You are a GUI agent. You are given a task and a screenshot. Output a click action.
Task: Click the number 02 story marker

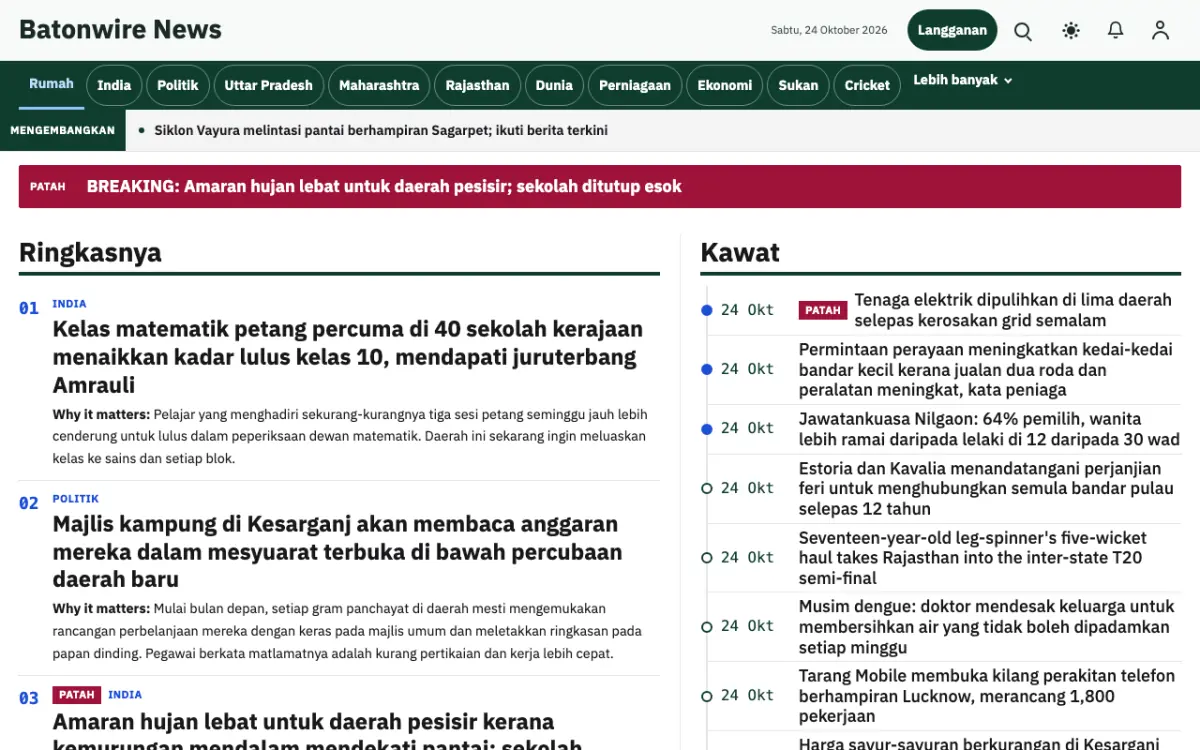click(x=29, y=503)
